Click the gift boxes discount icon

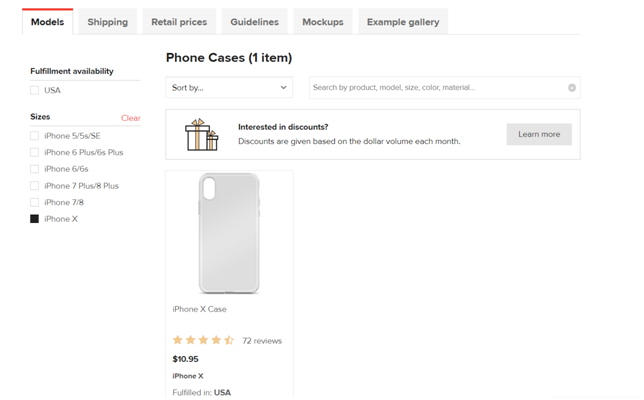click(x=201, y=135)
